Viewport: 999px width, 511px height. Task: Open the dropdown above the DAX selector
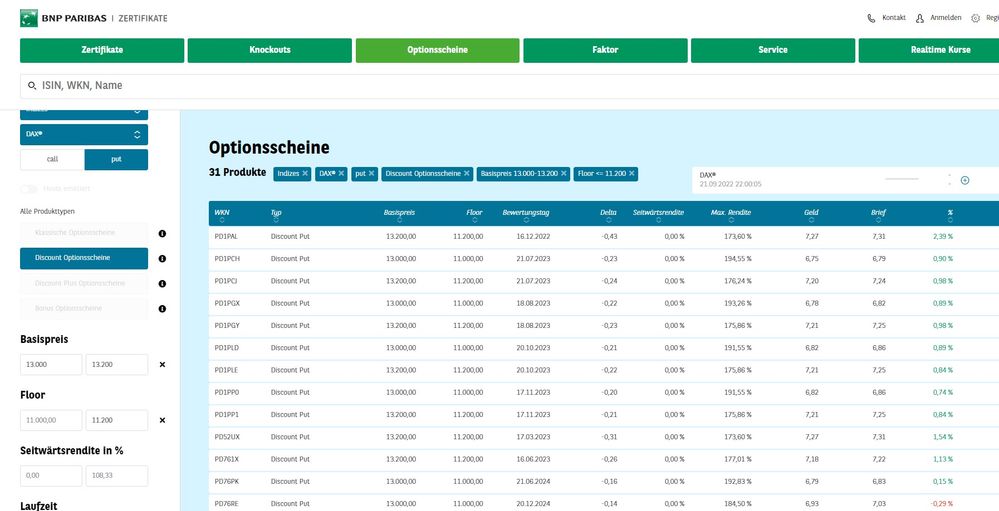[84, 113]
